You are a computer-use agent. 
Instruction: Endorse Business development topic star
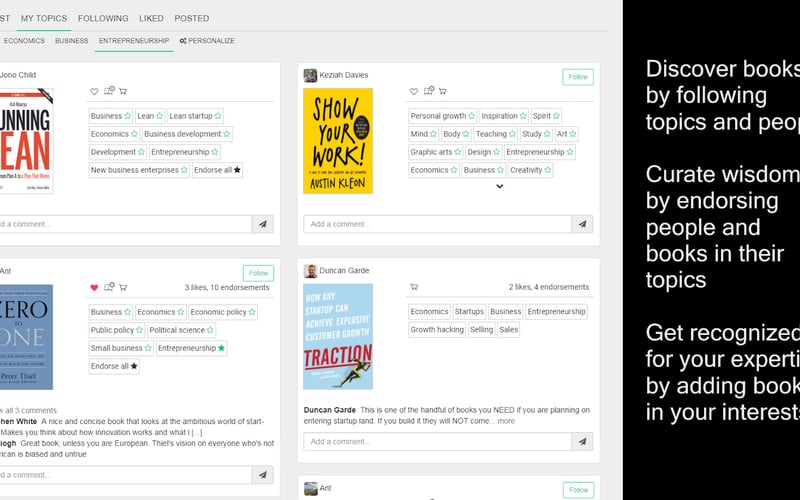(x=227, y=134)
